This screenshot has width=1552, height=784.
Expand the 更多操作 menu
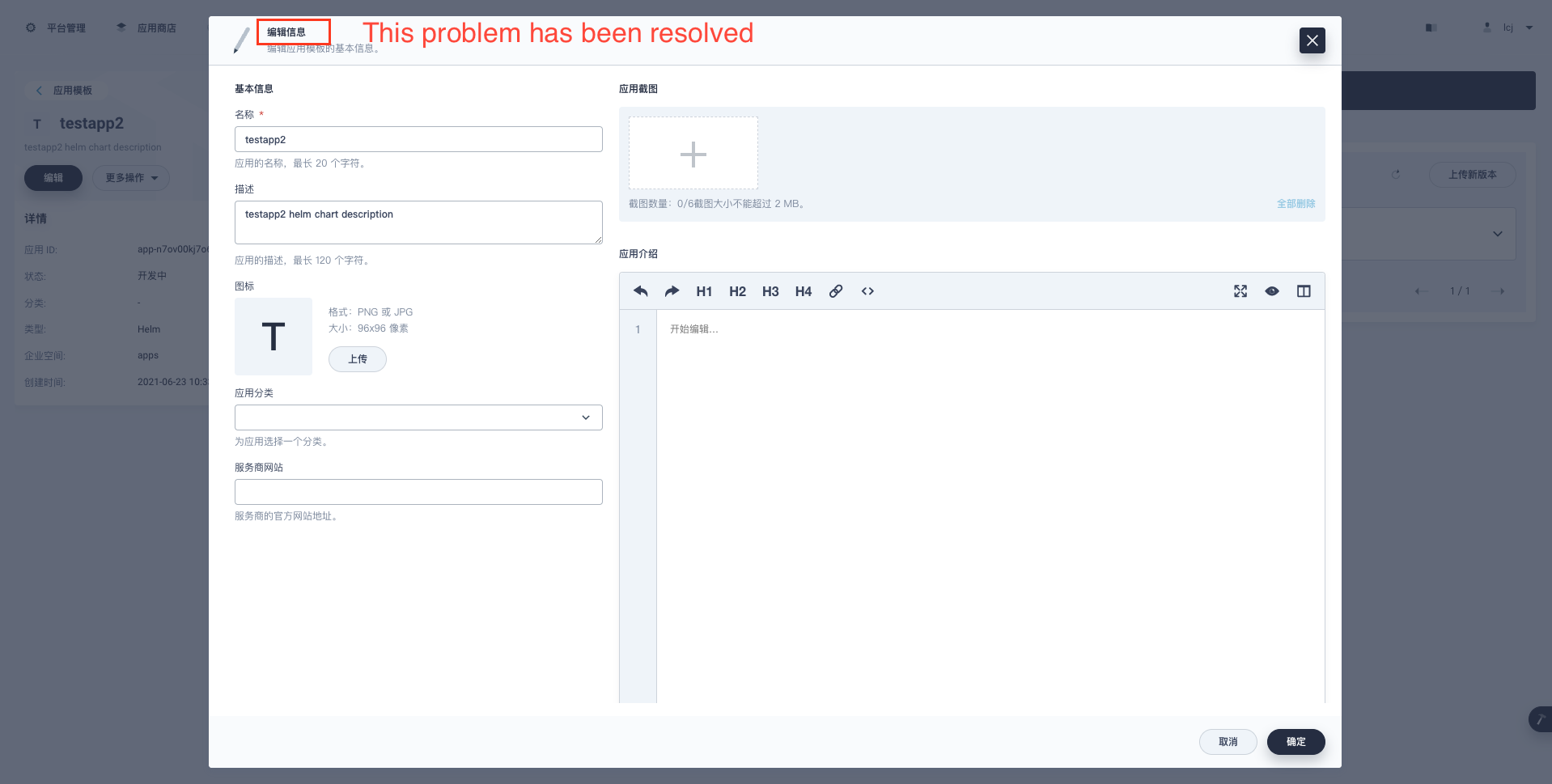(131, 177)
